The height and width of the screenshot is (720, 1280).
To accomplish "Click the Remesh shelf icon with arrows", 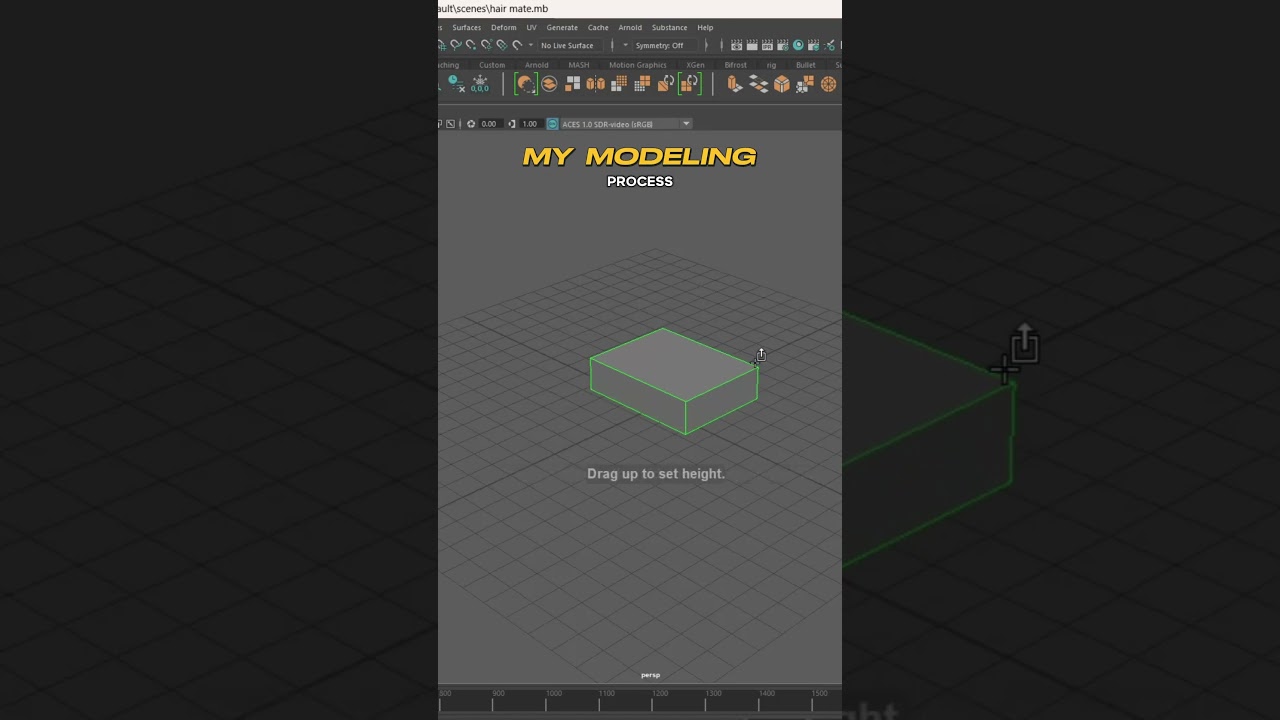I will [x=666, y=83].
